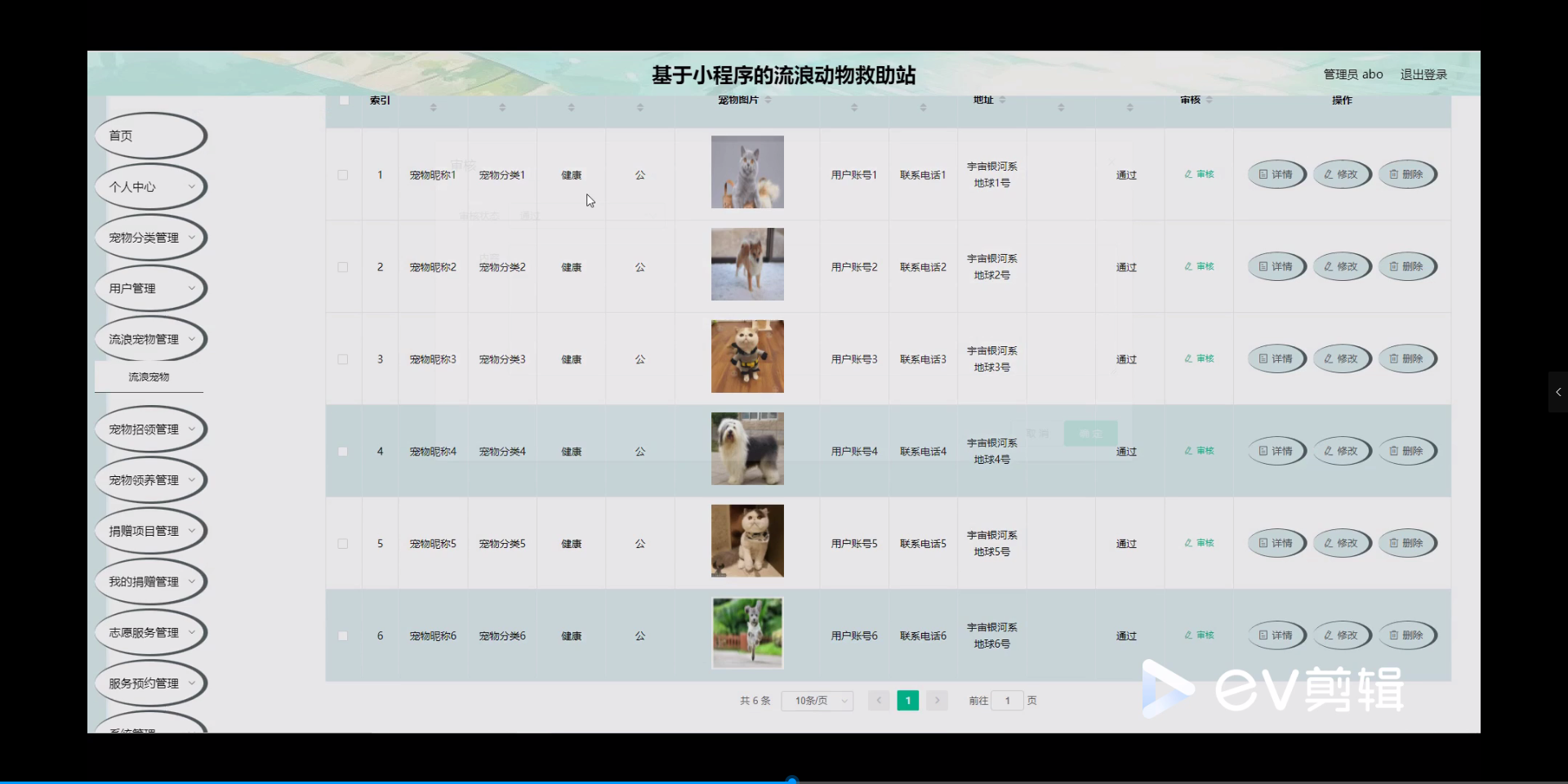Expand the 宠物招领管理 menu
The image size is (1568, 784).
[x=149, y=428]
